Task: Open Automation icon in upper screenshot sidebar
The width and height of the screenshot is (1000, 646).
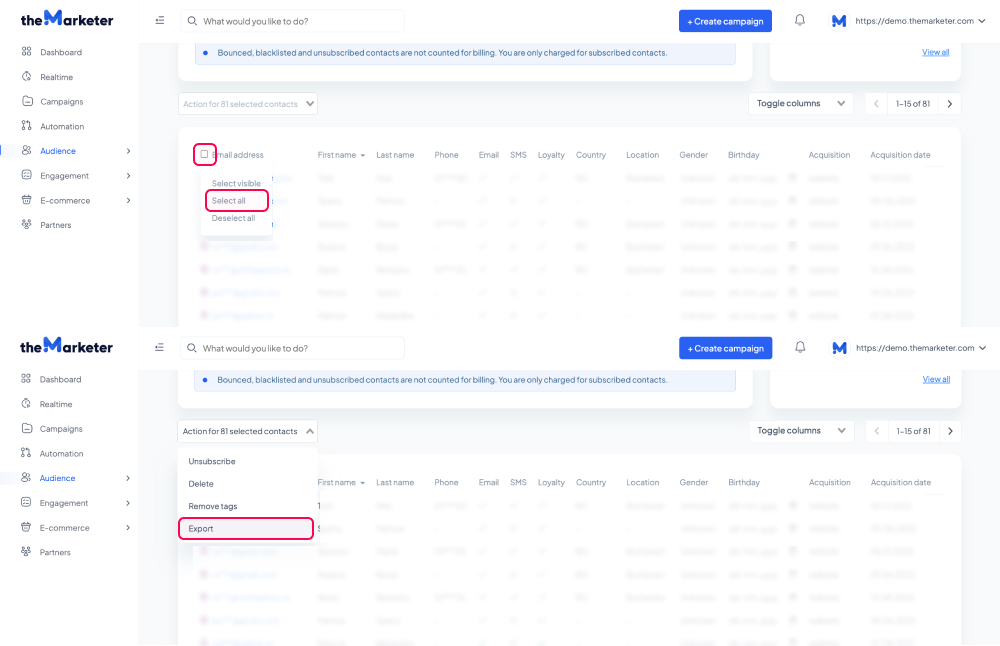Action: coord(26,126)
